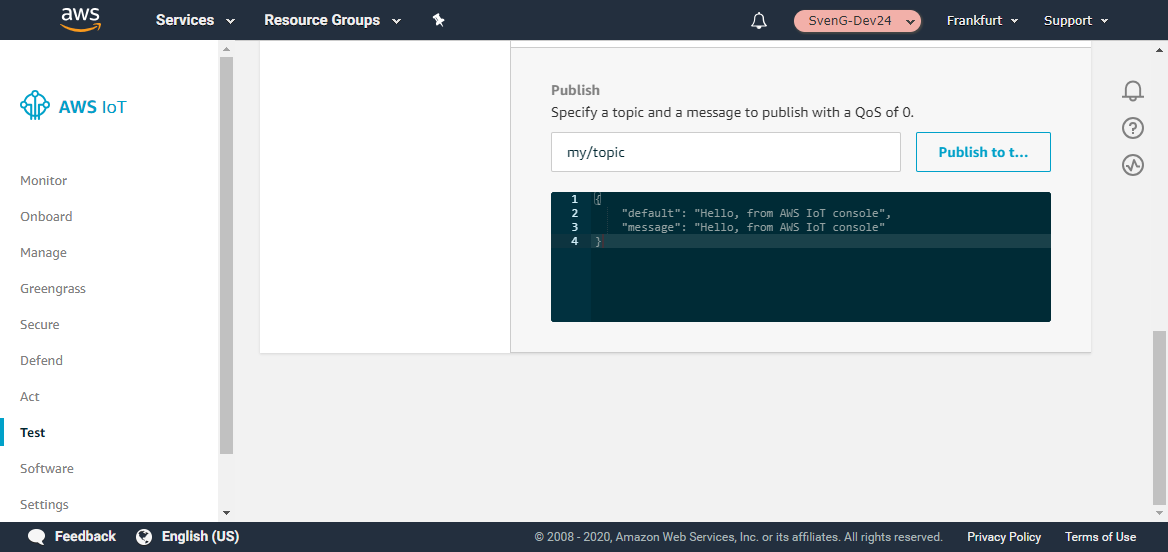1168x552 pixels.
Task: Click sidebar scrollbar down arrow
Action: (x=226, y=513)
